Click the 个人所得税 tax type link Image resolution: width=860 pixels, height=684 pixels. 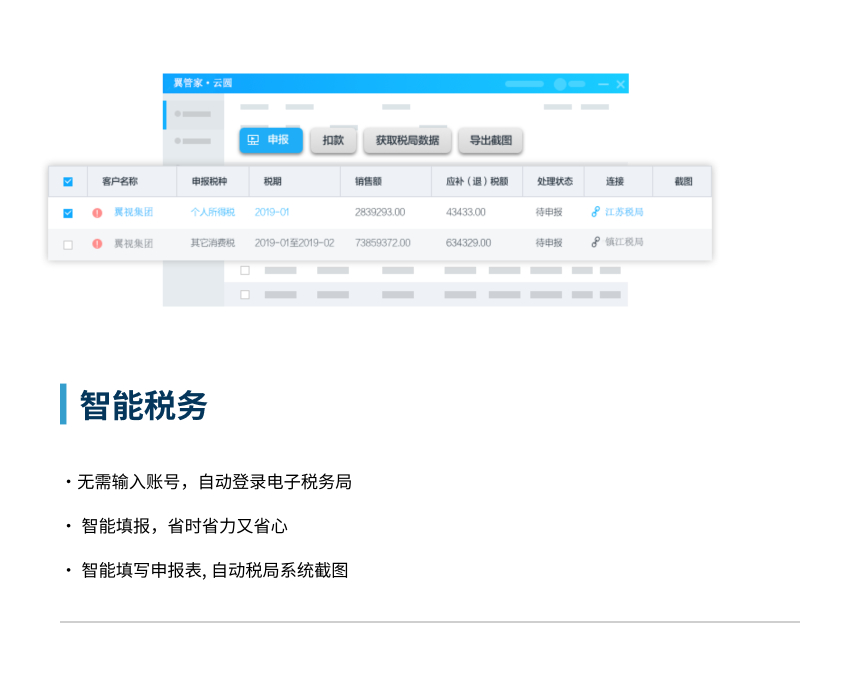[212, 212]
